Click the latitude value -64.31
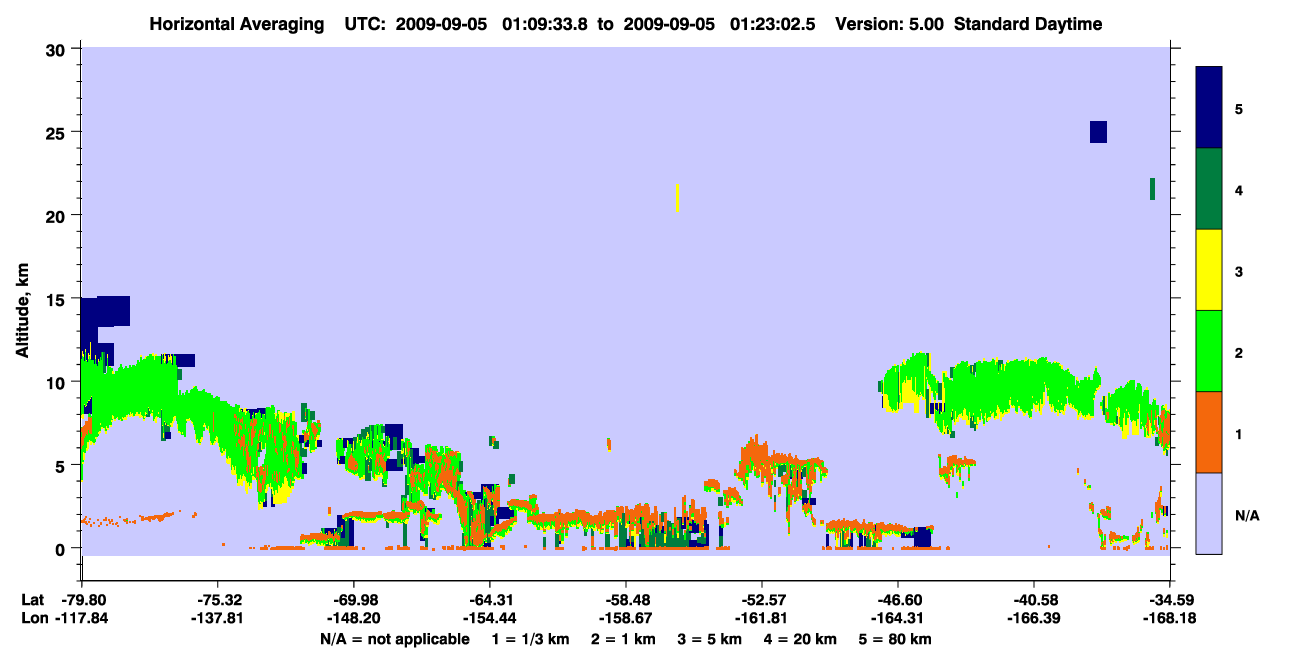Viewport: 1300px width, 667px height. coord(490,600)
